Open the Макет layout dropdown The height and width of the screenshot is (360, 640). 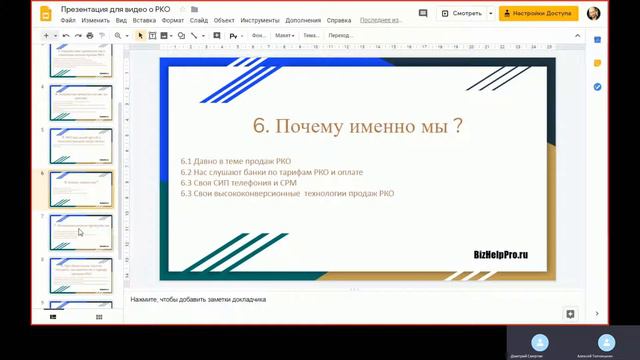284,36
